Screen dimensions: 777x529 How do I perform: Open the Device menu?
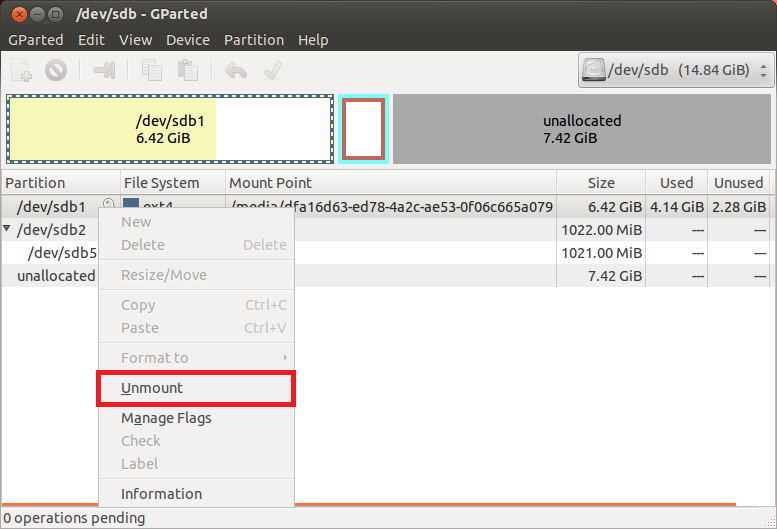(x=188, y=40)
